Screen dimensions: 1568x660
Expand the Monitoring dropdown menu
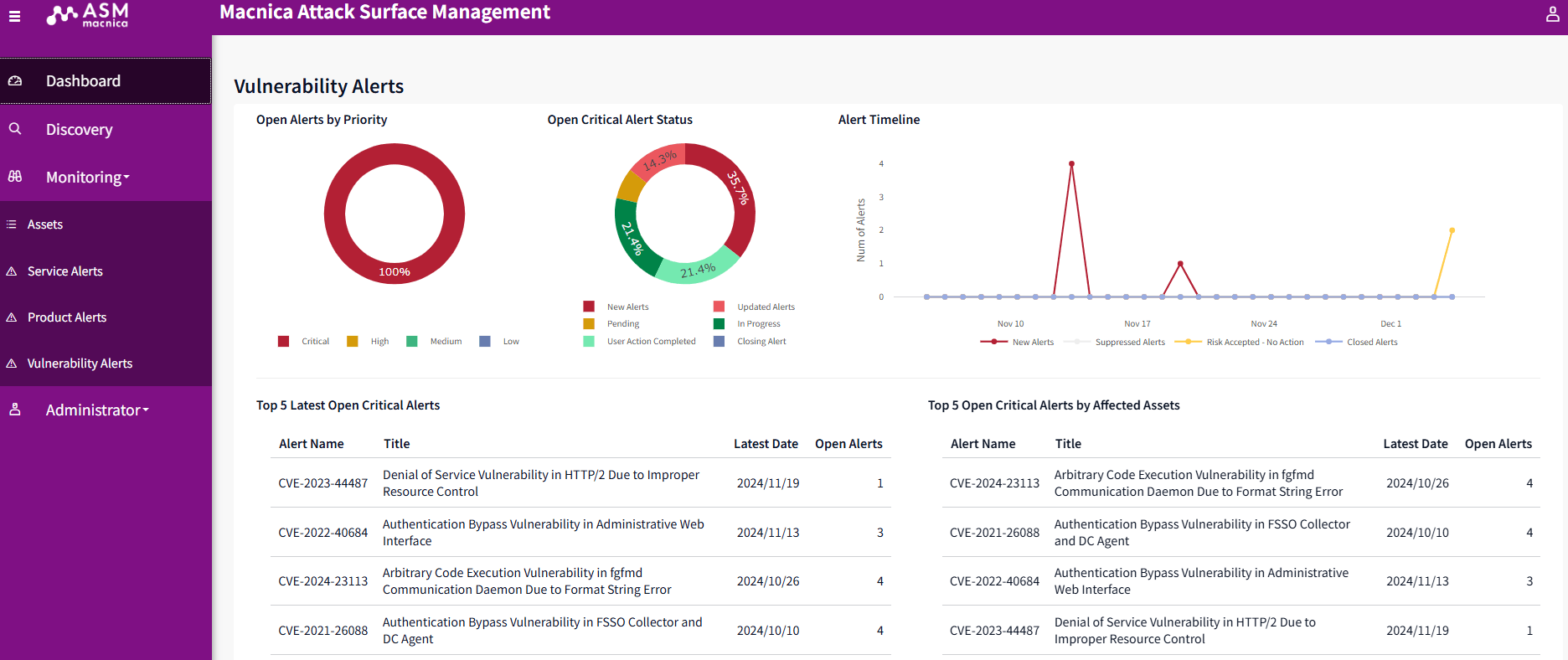click(87, 178)
